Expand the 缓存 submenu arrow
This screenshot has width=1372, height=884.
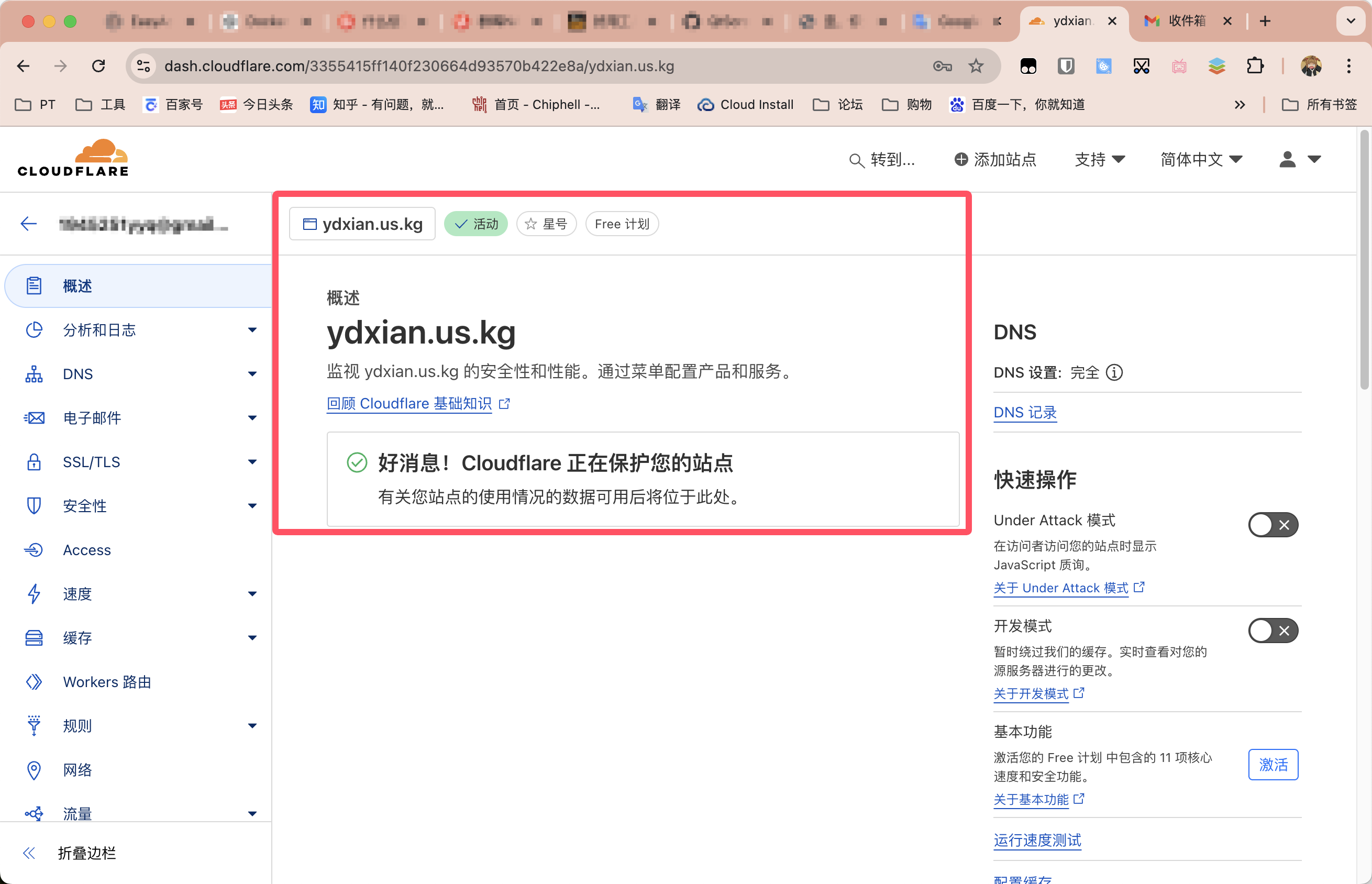[x=252, y=638]
